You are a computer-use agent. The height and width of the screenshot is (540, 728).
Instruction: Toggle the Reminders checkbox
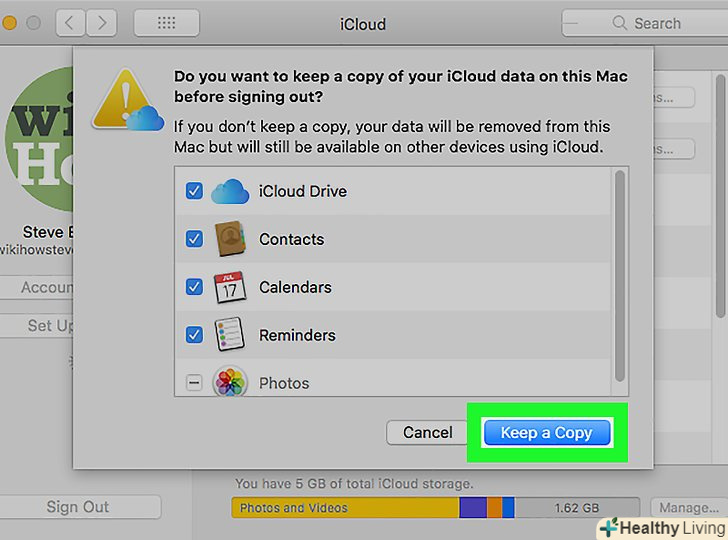pyautogui.click(x=194, y=335)
